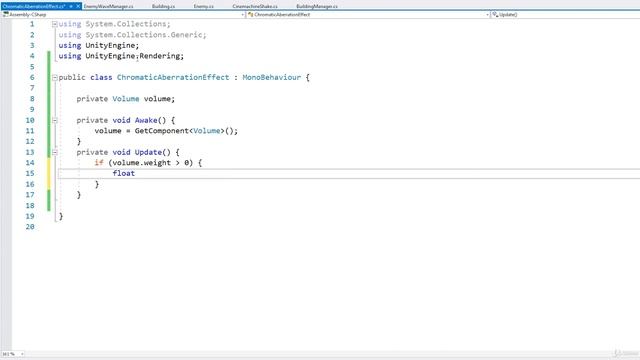Collapse the ChromaticAberrationEffect class block

tap(54, 78)
